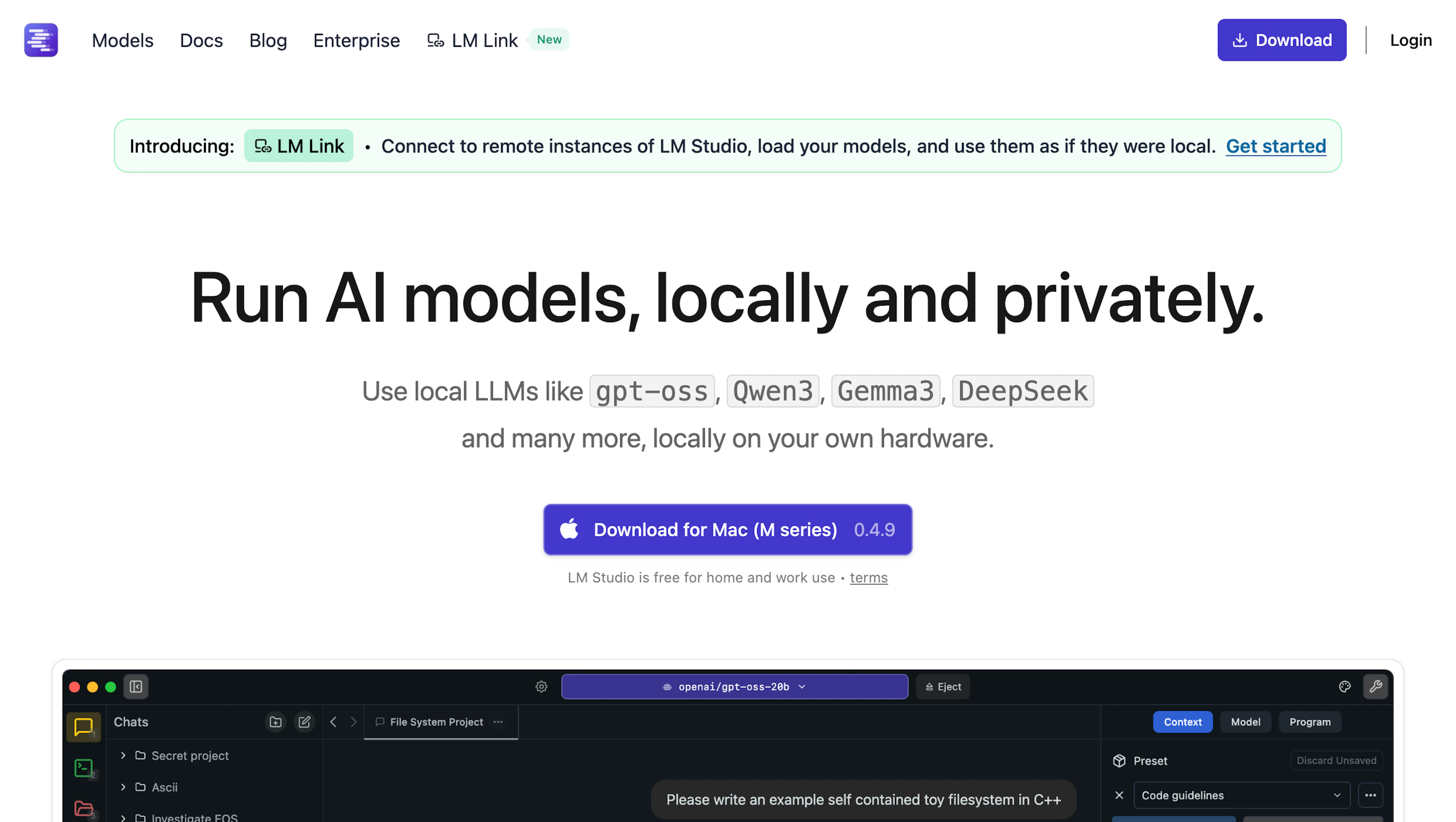Open the theme palette icon
1456x822 pixels.
pos(1345,687)
